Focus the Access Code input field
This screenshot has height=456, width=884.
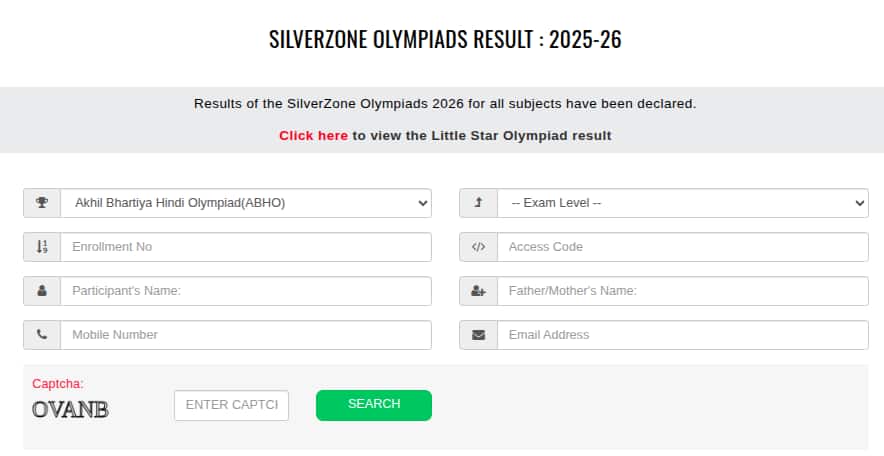[x=682, y=247]
